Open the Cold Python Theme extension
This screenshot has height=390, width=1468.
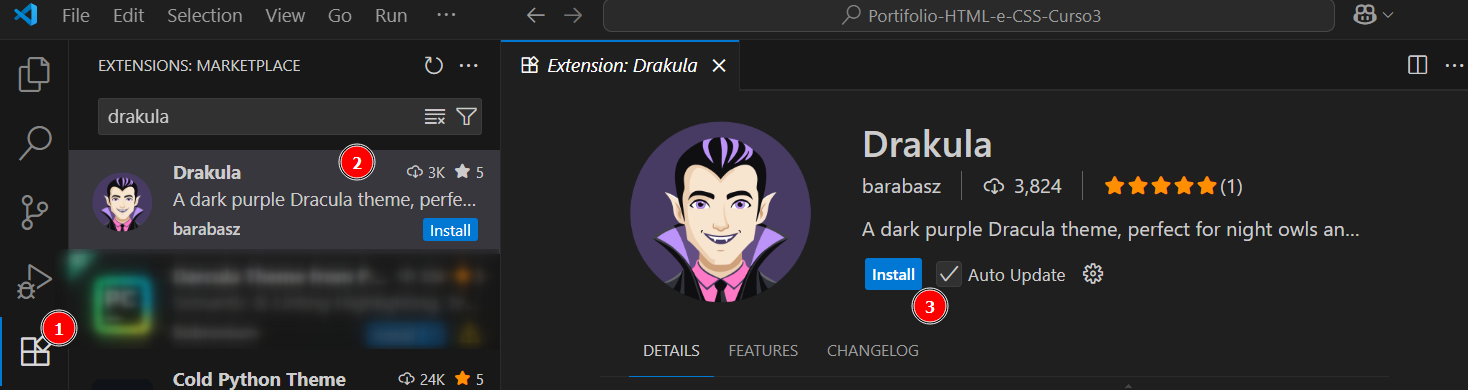pos(284,379)
